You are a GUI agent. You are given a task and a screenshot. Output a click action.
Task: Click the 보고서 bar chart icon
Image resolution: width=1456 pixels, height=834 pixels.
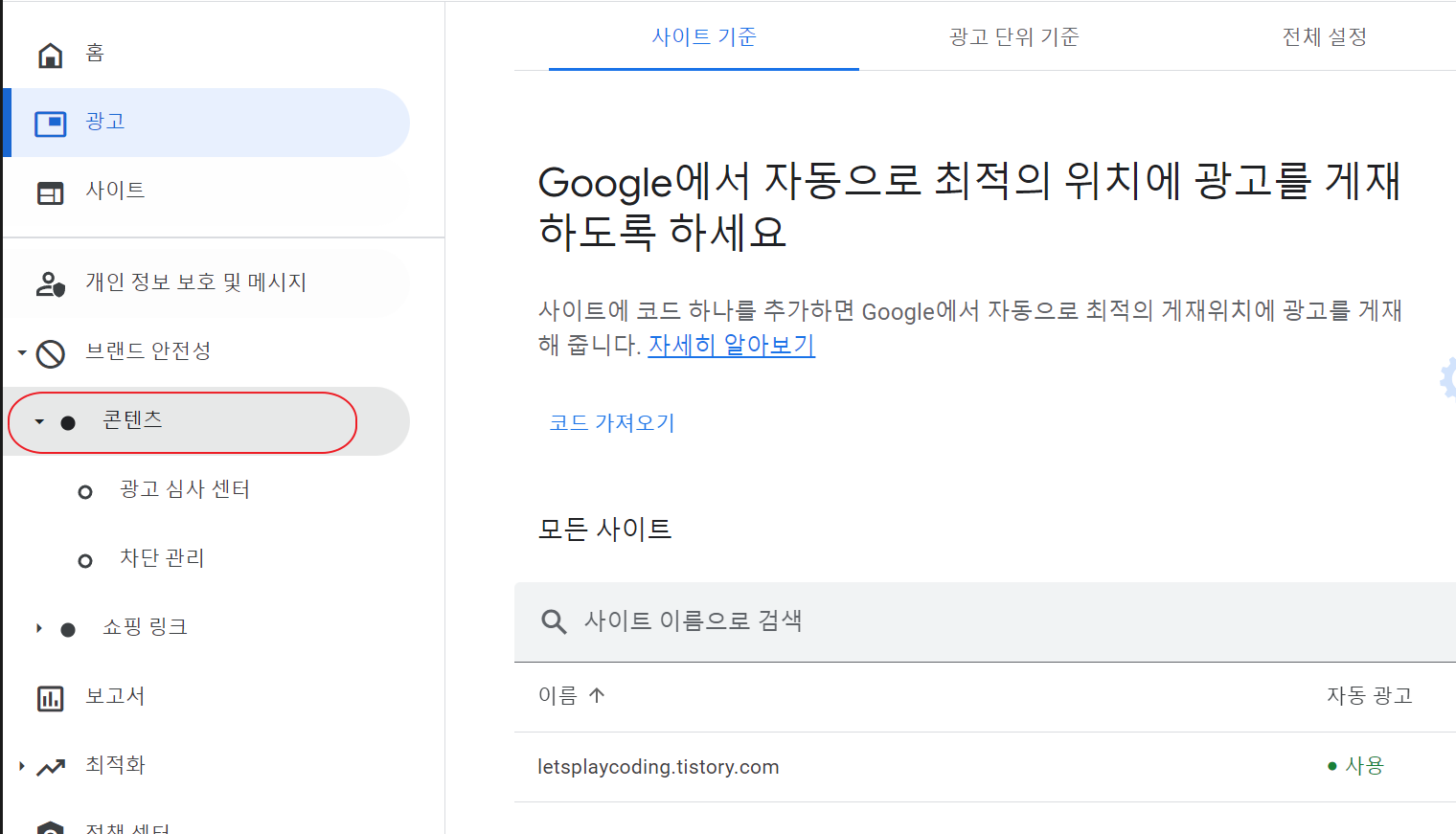pos(51,698)
